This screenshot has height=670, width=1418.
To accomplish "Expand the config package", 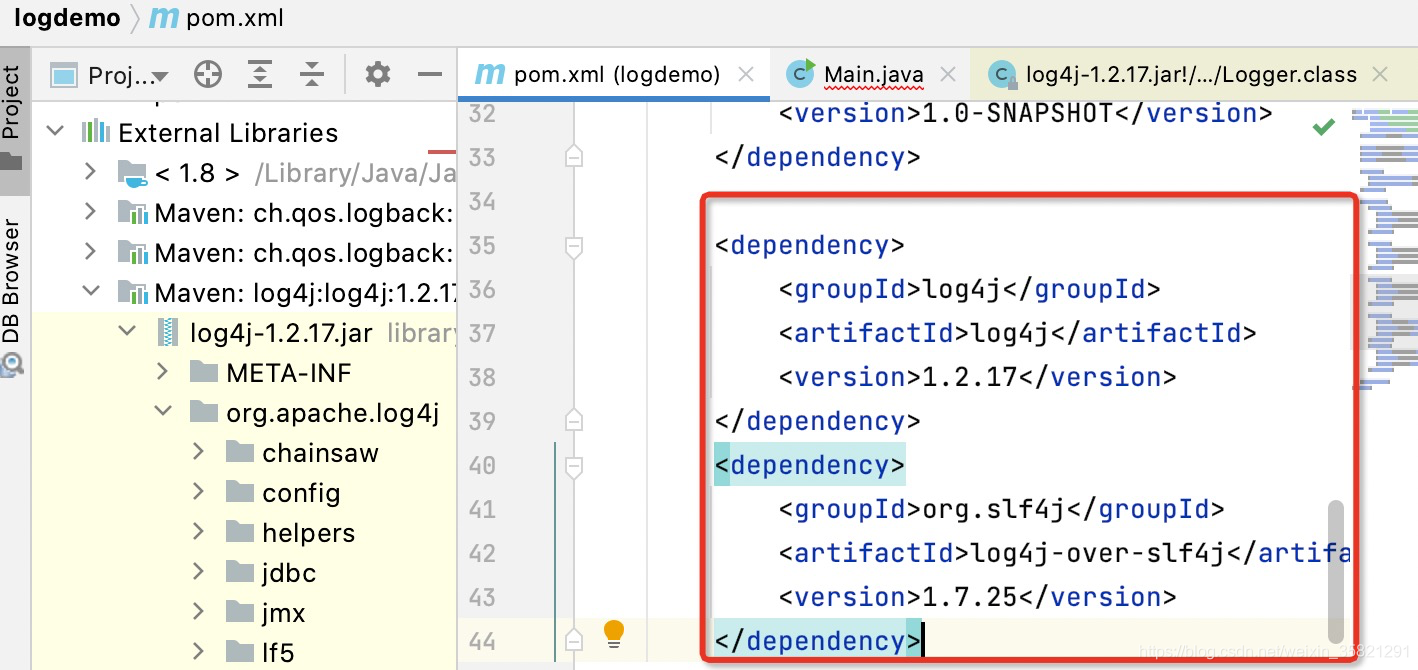I will point(199,492).
